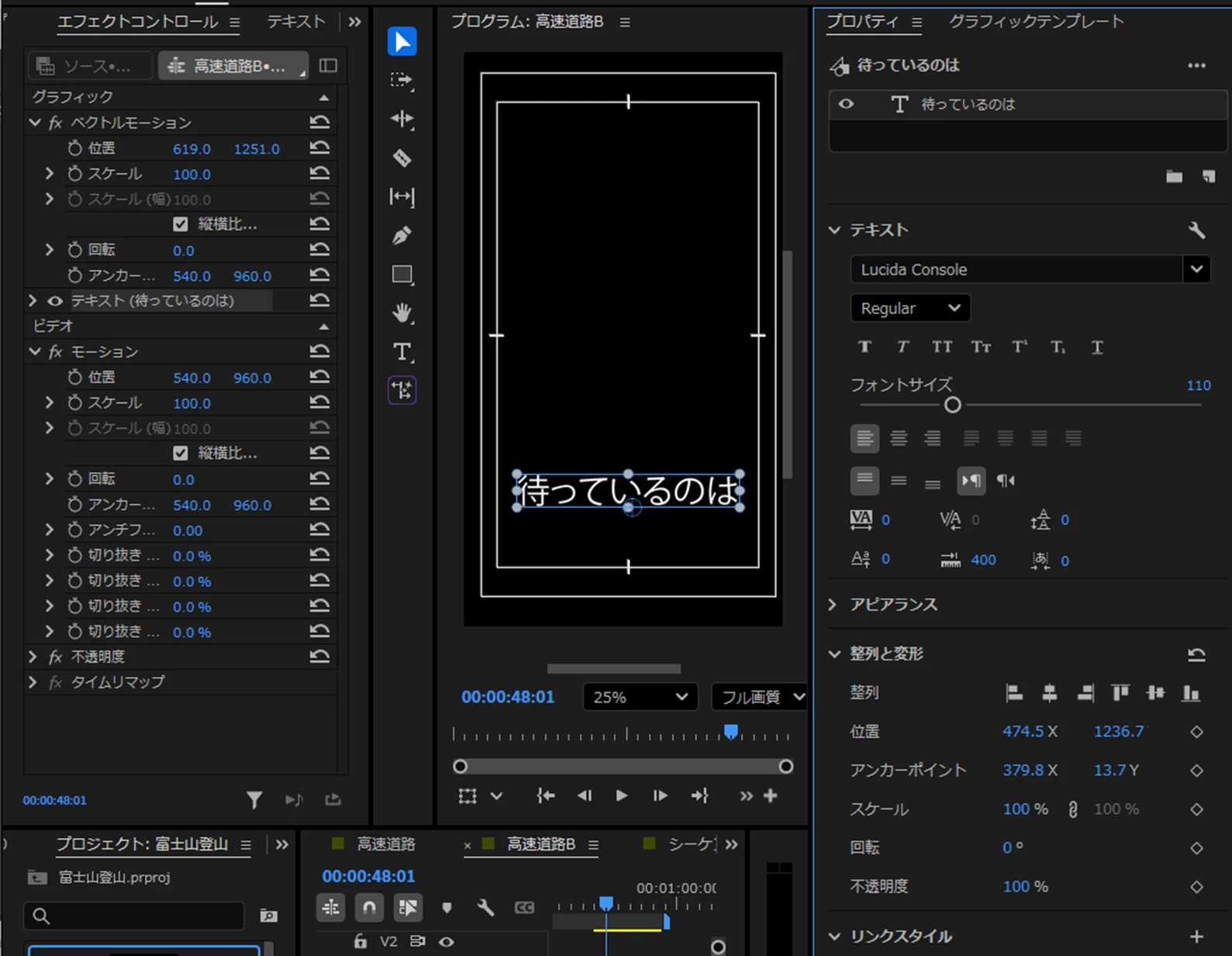Image resolution: width=1232 pixels, height=956 pixels.
Task: Toggle V2 track lock
Action: point(360,941)
